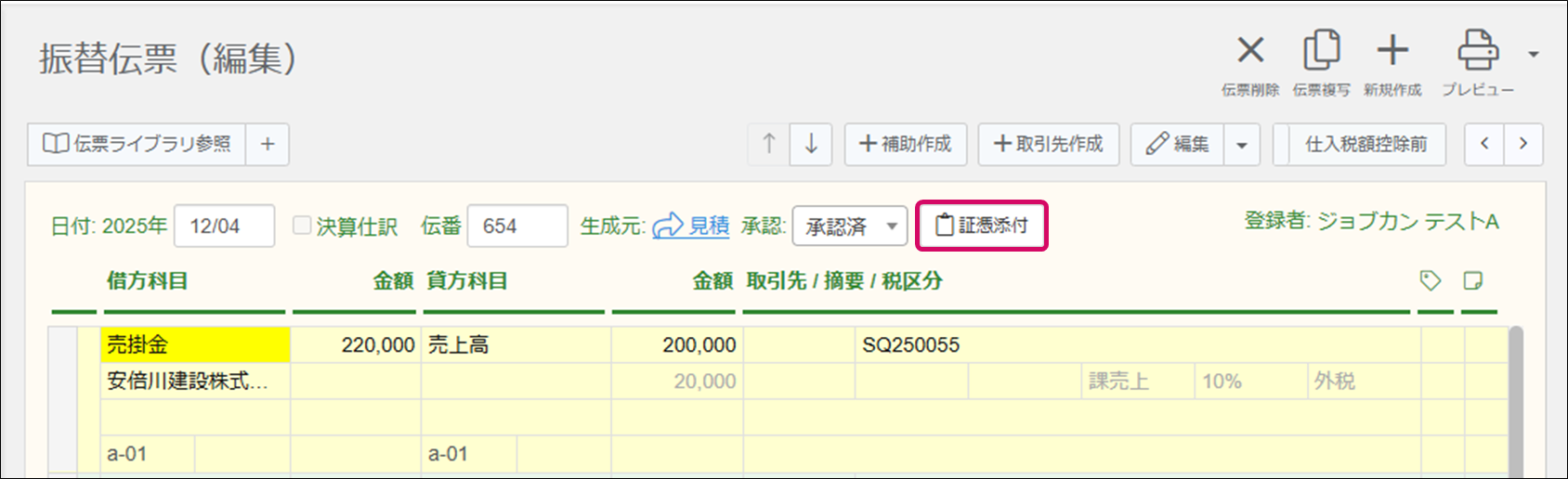
Task: Move row up with up arrow
Action: (769, 144)
